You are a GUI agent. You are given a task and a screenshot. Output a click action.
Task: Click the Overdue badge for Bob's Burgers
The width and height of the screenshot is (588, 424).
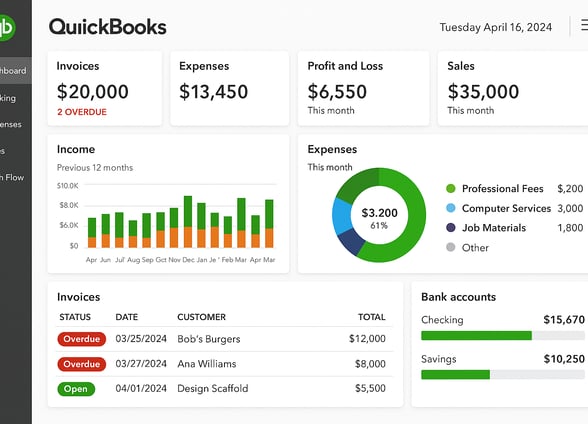pos(82,339)
